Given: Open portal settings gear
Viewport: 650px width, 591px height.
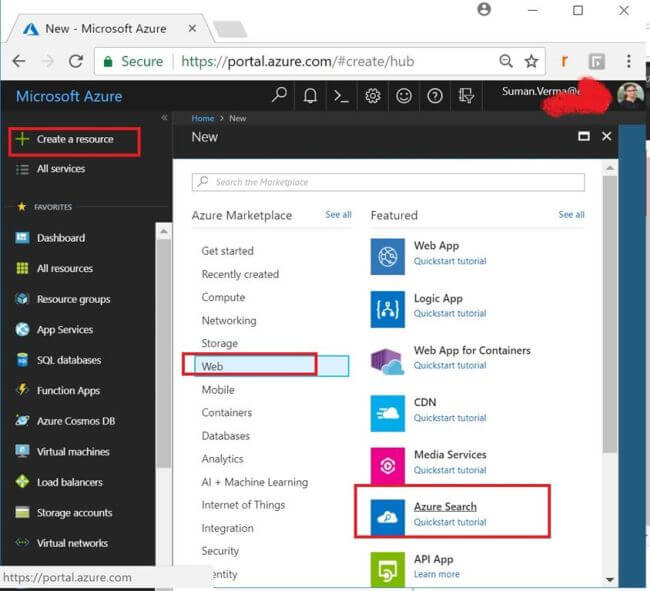Looking at the screenshot, I should tap(373, 96).
